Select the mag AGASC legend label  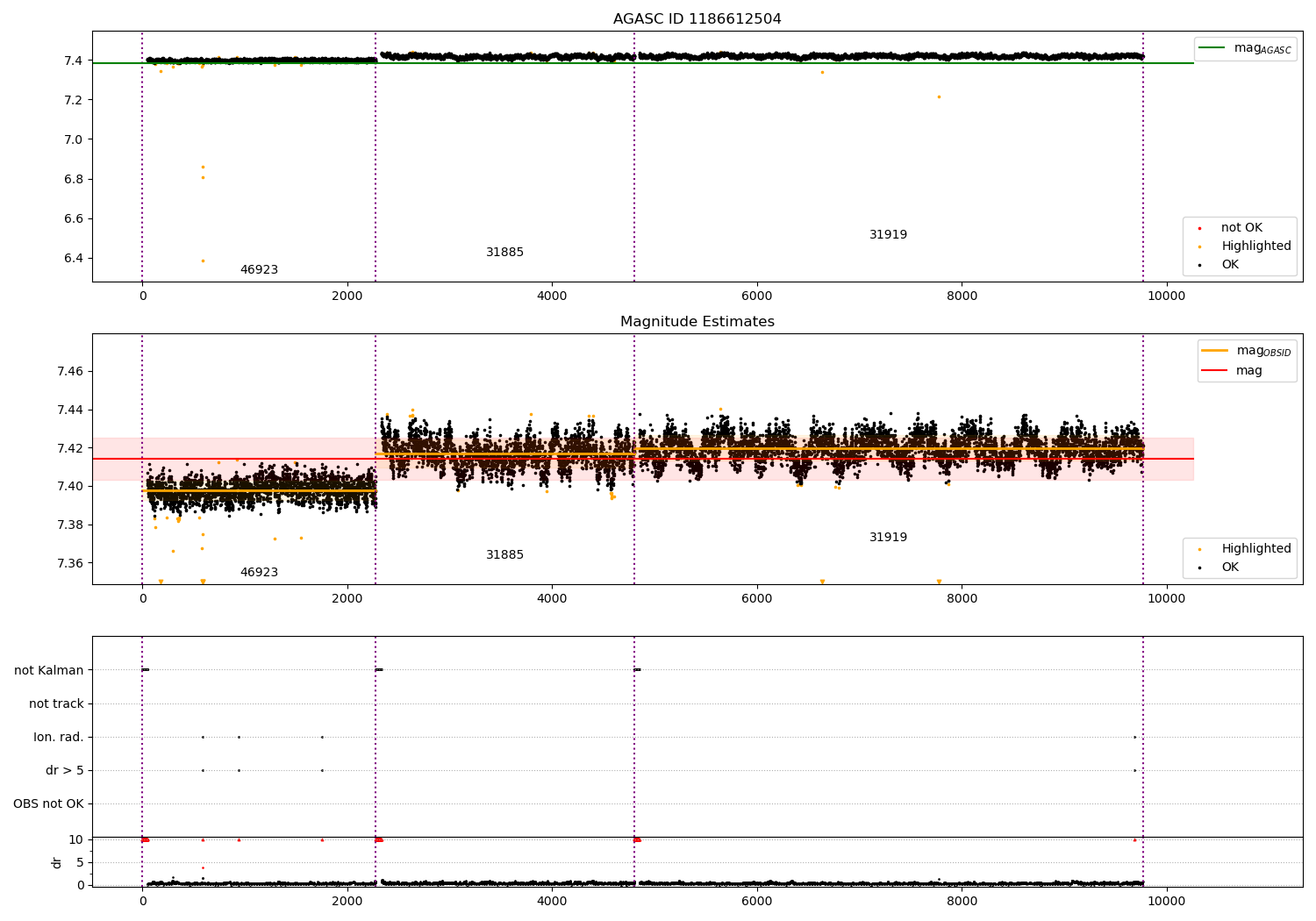(1262, 48)
